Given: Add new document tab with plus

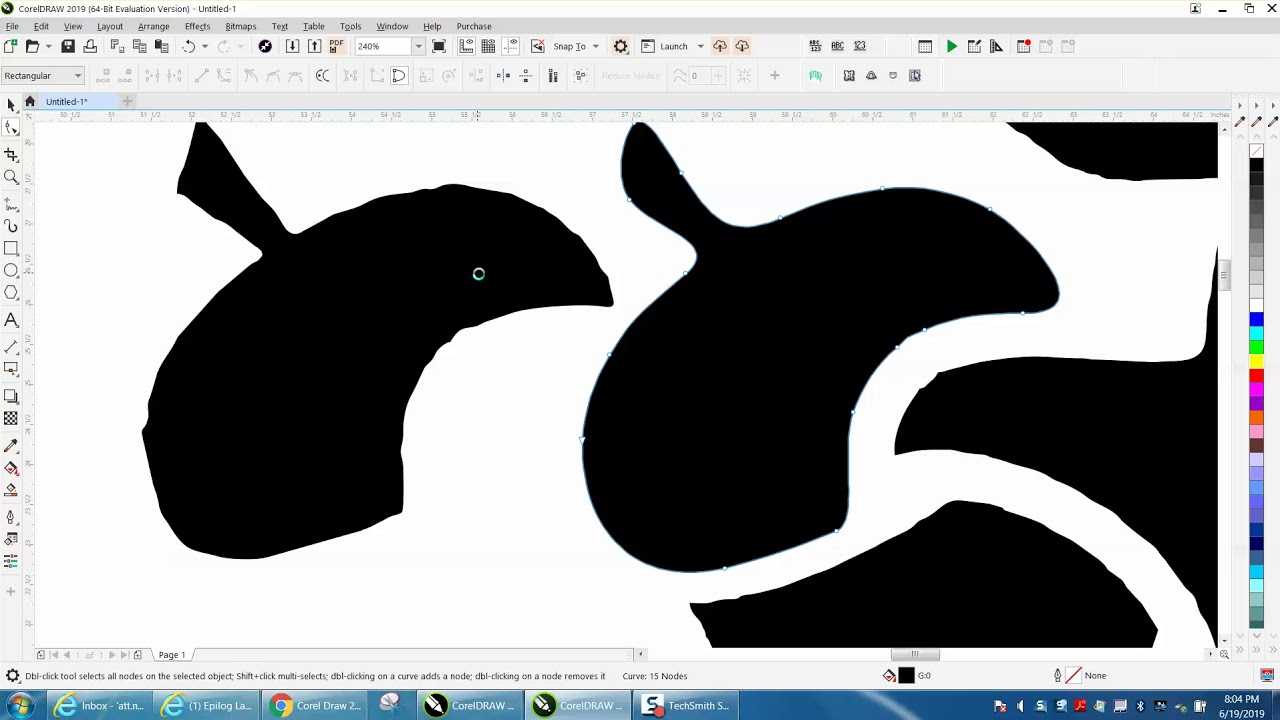Looking at the screenshot, I should tap(127, 101).
